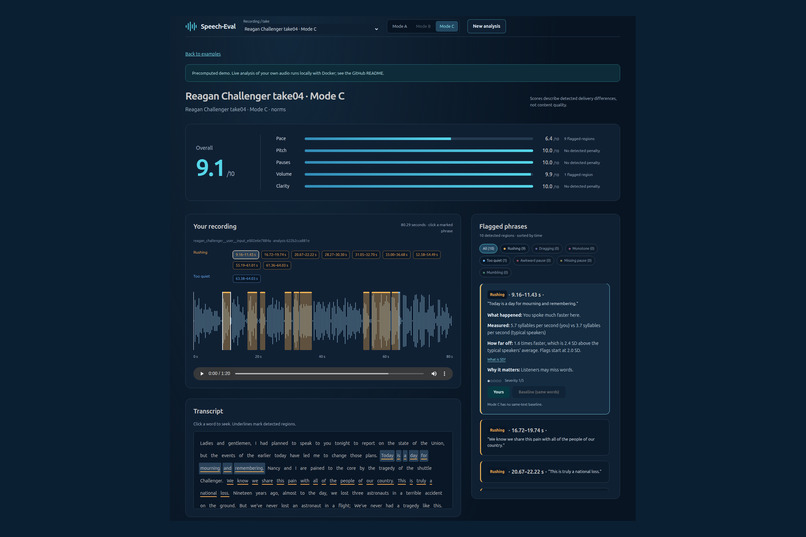Filter flagged phrases by Awkward pause (0)
This screenshot has height=537, width=806.
coord(534,261)
